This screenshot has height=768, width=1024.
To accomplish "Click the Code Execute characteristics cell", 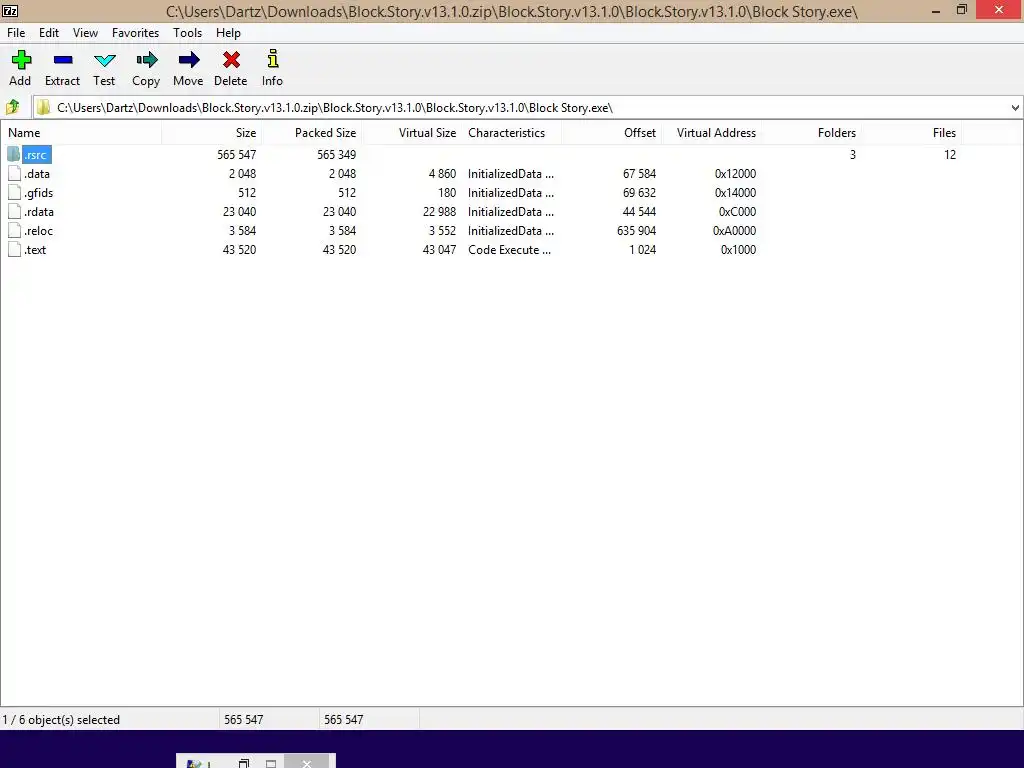I will 509,249.
